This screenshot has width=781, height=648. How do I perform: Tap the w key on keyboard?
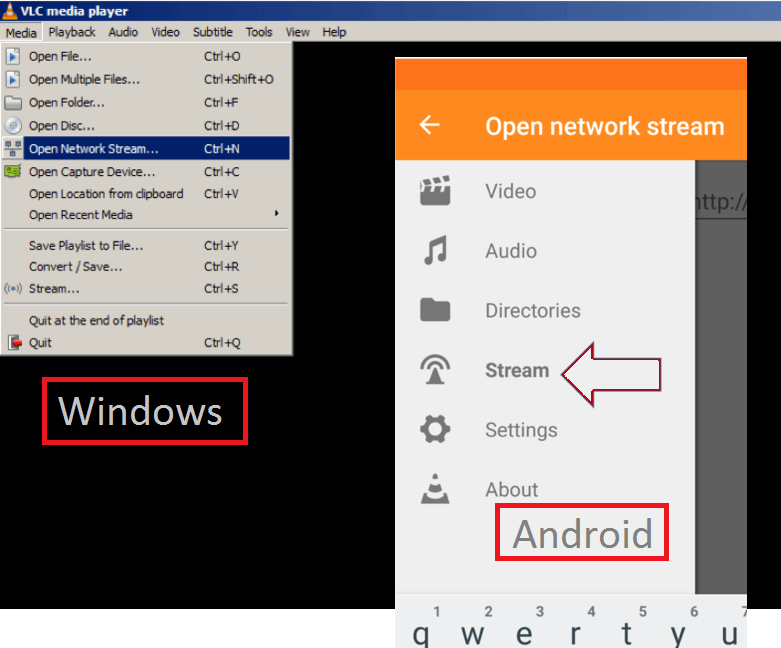(472, 634)
